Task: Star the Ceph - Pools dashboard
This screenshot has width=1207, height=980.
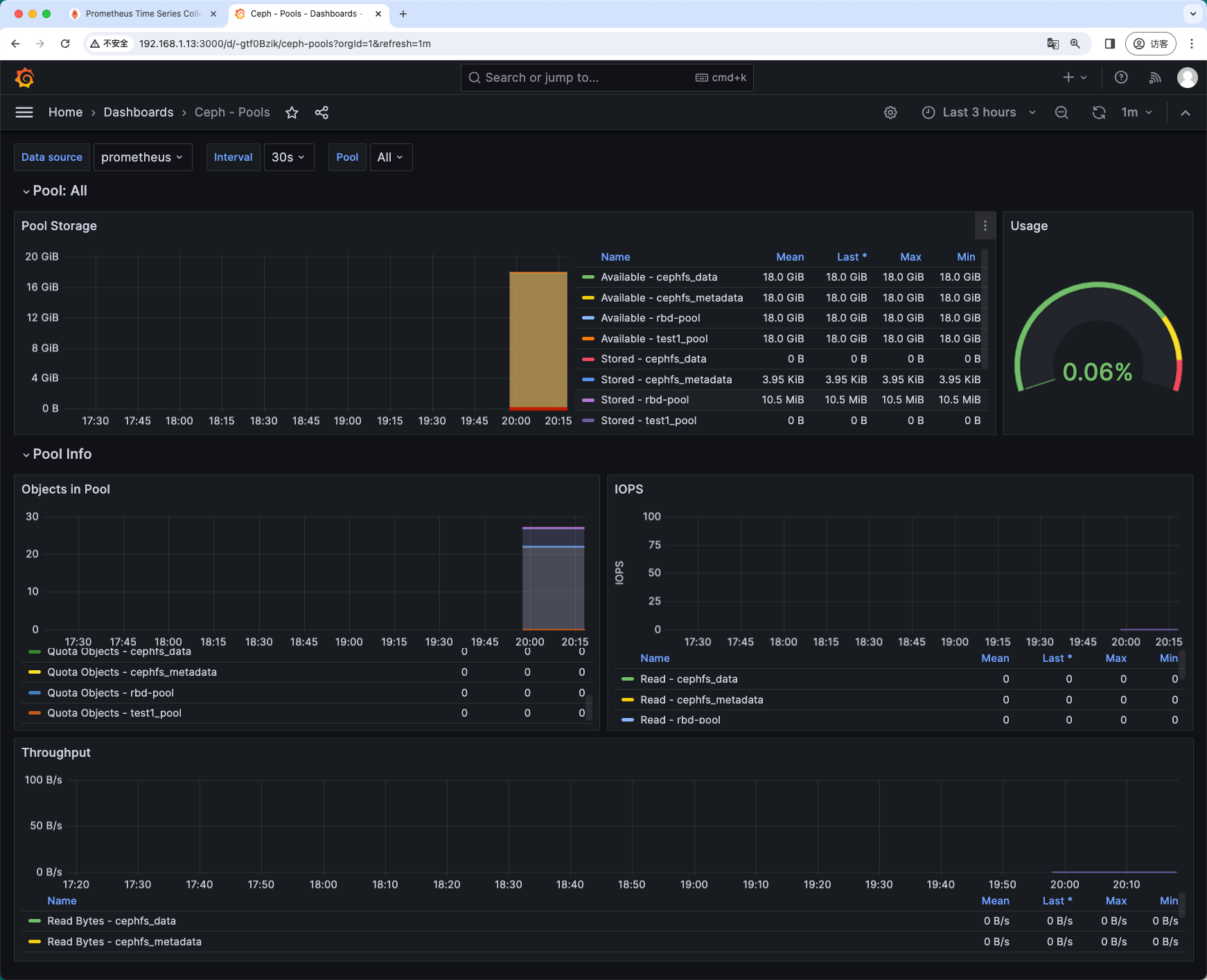Action: point(292,112)
